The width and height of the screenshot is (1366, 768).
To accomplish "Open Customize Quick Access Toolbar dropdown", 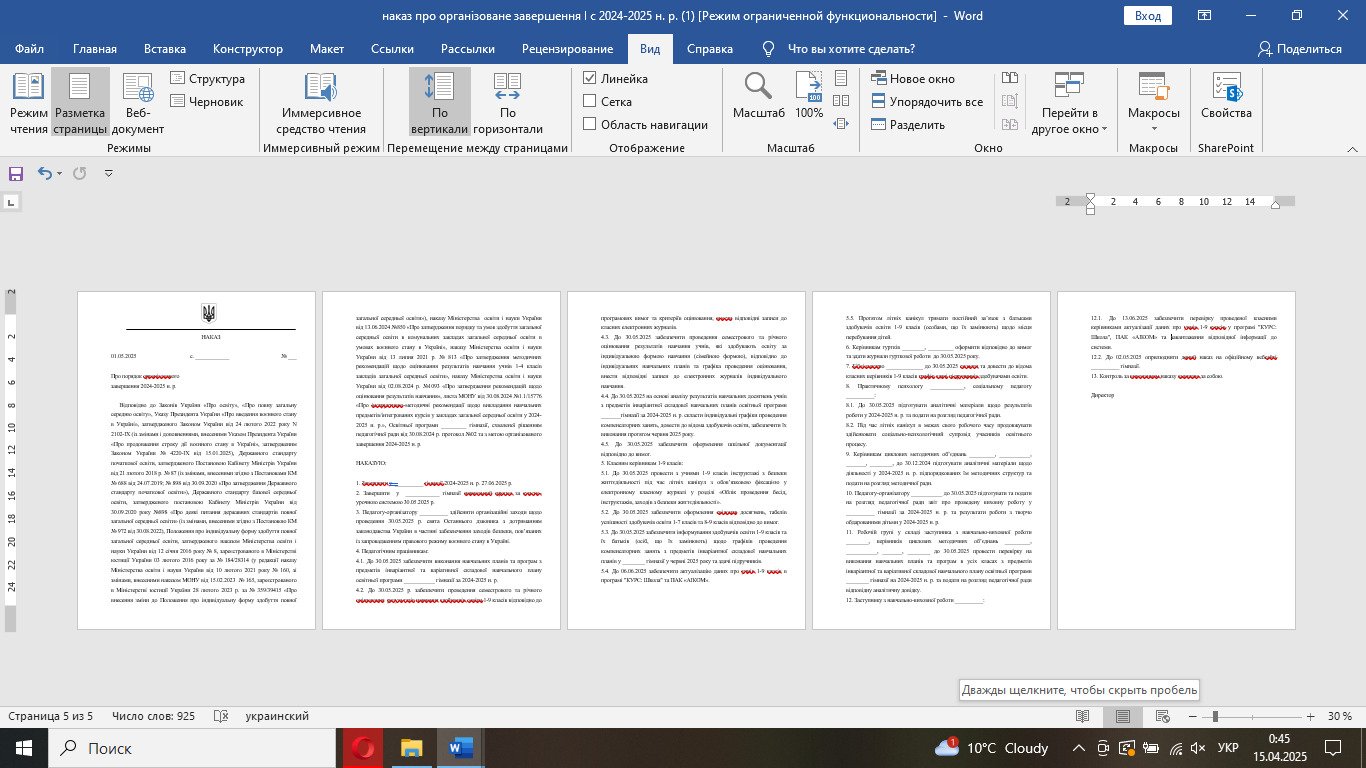I will [x=109, y=173].
